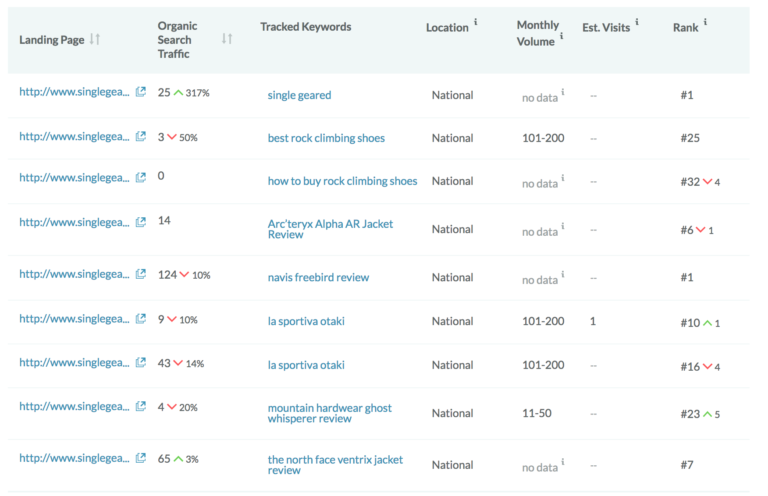The image size is (768, 496).
Task: Open 'navis freebird review' keyword link
Action: [x=318, y=278]
